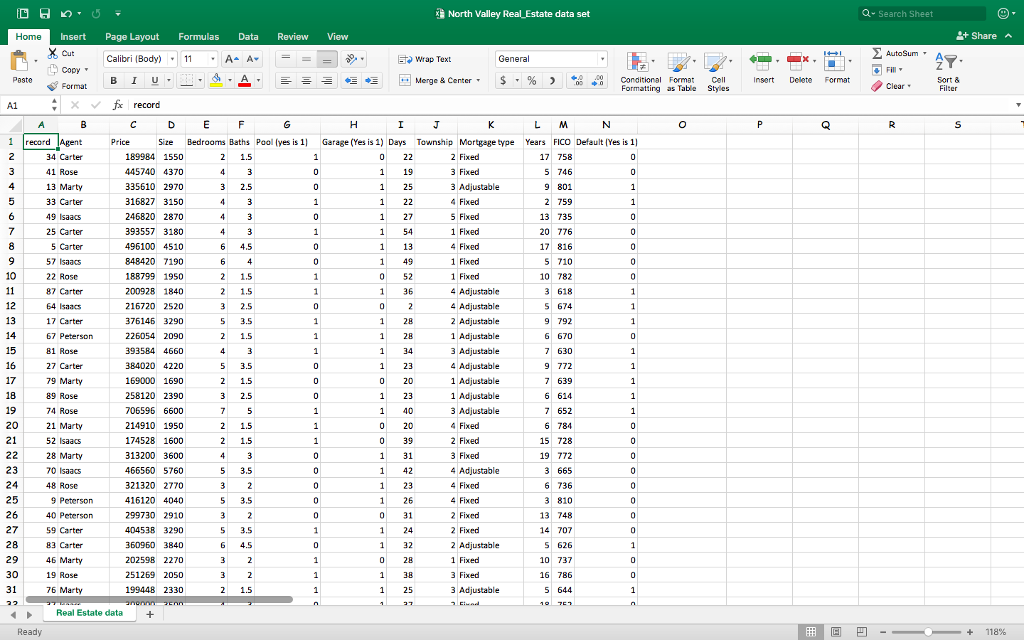Viewport: 1024px width, 640px height.
Task: Expand the formula bar chevron
Action: point(1017,105)
